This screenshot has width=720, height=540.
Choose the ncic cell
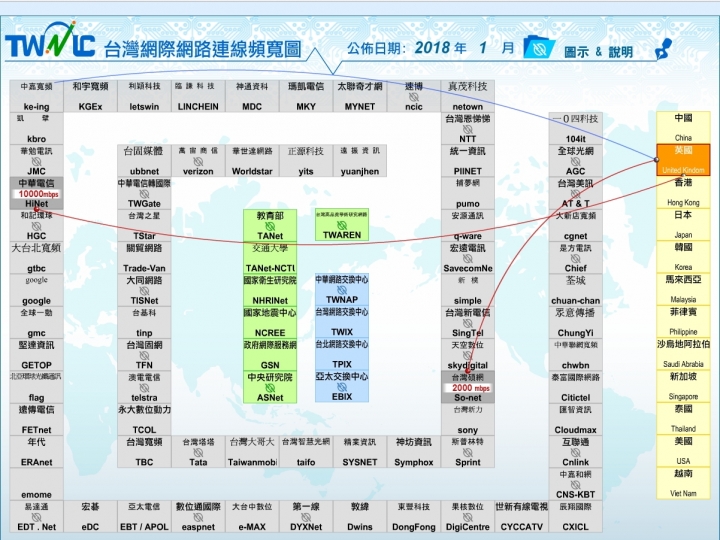coord(414,96)
